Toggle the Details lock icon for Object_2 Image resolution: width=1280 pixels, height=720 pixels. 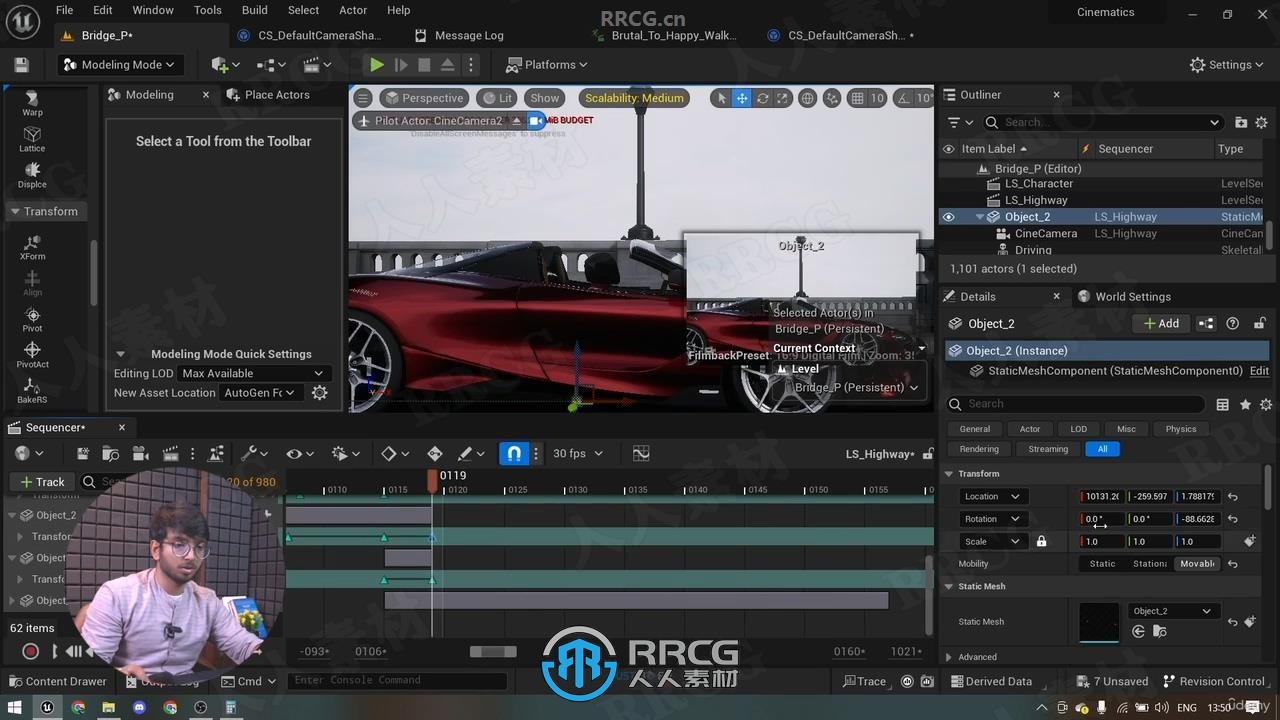coord(1260,324)
